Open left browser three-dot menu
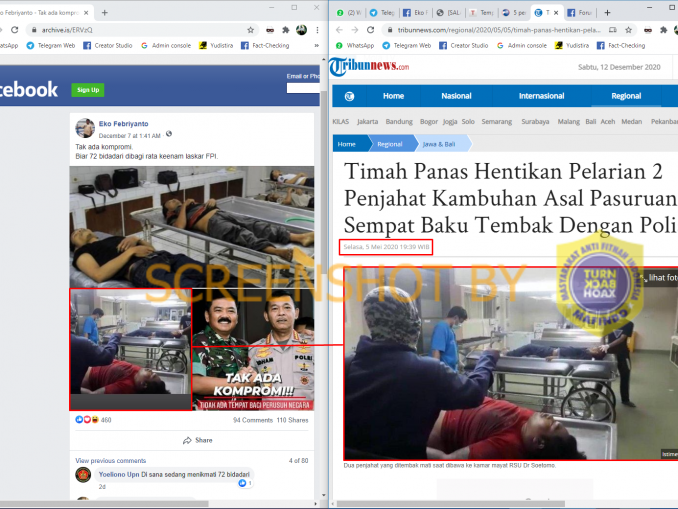The image size is (678, 509). [317, 30]
